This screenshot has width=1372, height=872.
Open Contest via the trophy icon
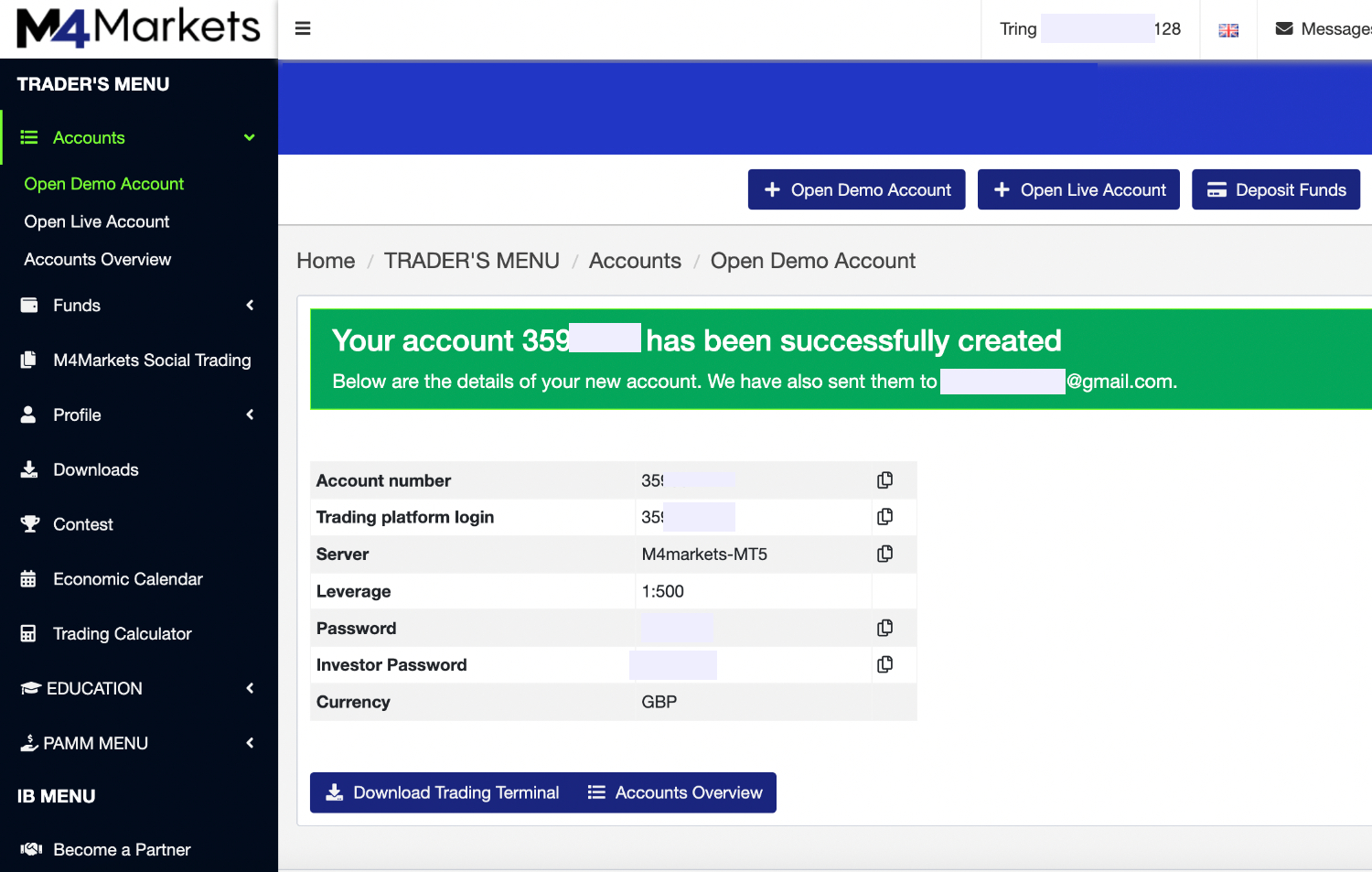pyautogui.click(x=30, y=523)
